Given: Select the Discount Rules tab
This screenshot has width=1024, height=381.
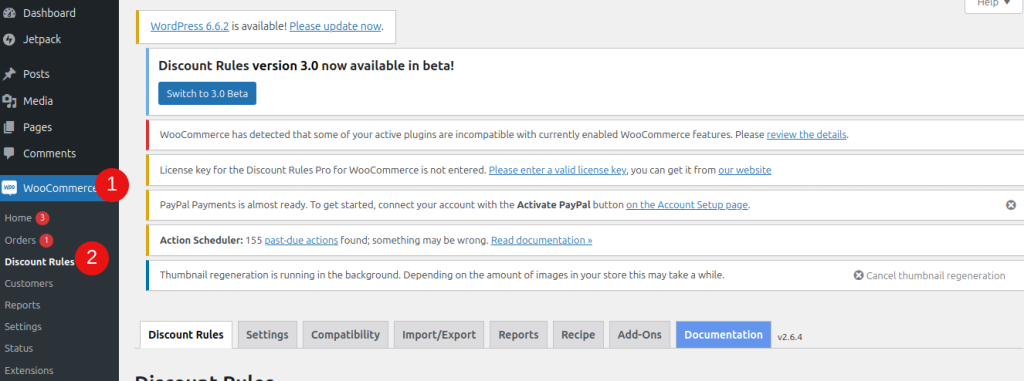Looking at the screenshot, I should point(186,335).
